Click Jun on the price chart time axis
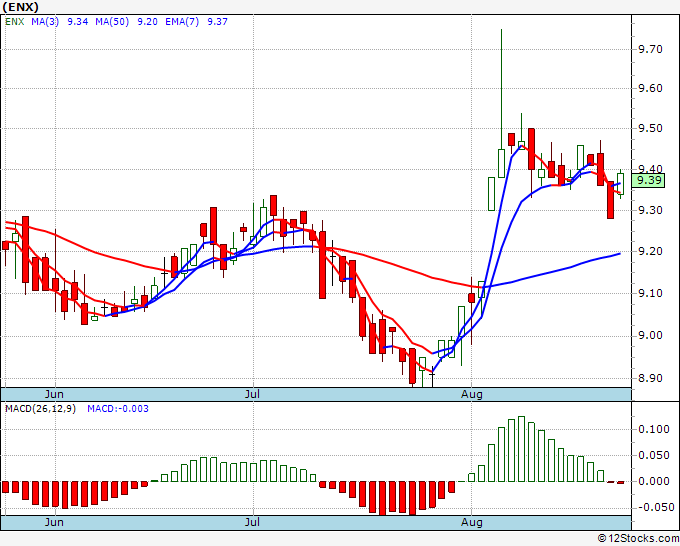The width and height of the screenshot is (680, 546). pos(54,394)
